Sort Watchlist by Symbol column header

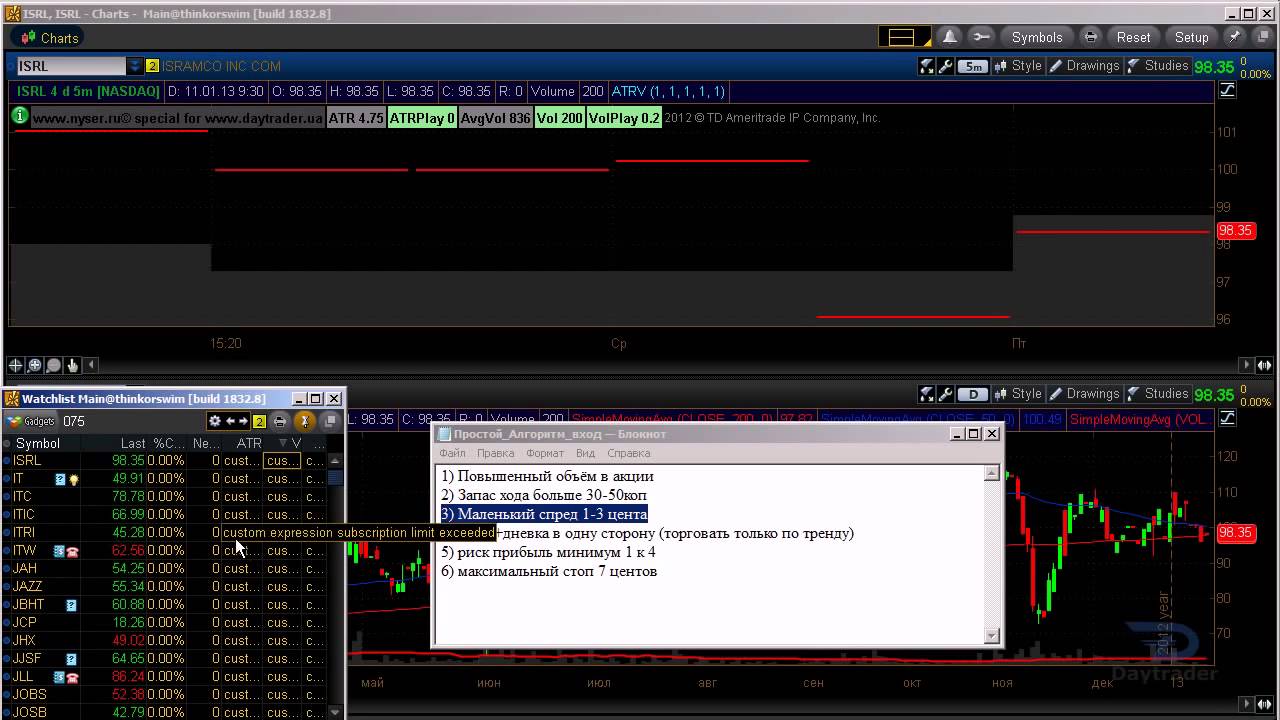coord(38,443)
